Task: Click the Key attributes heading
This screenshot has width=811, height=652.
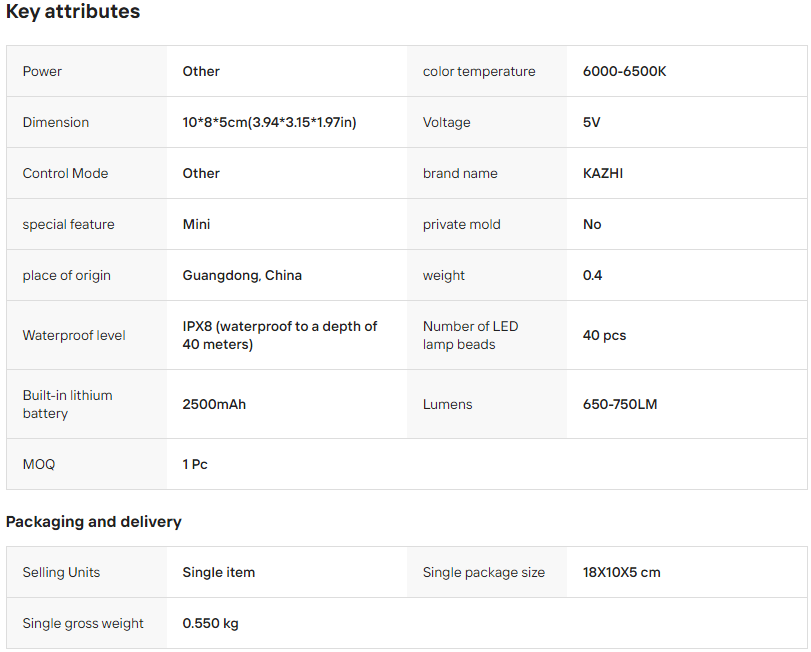Action: tap(73, 12)
